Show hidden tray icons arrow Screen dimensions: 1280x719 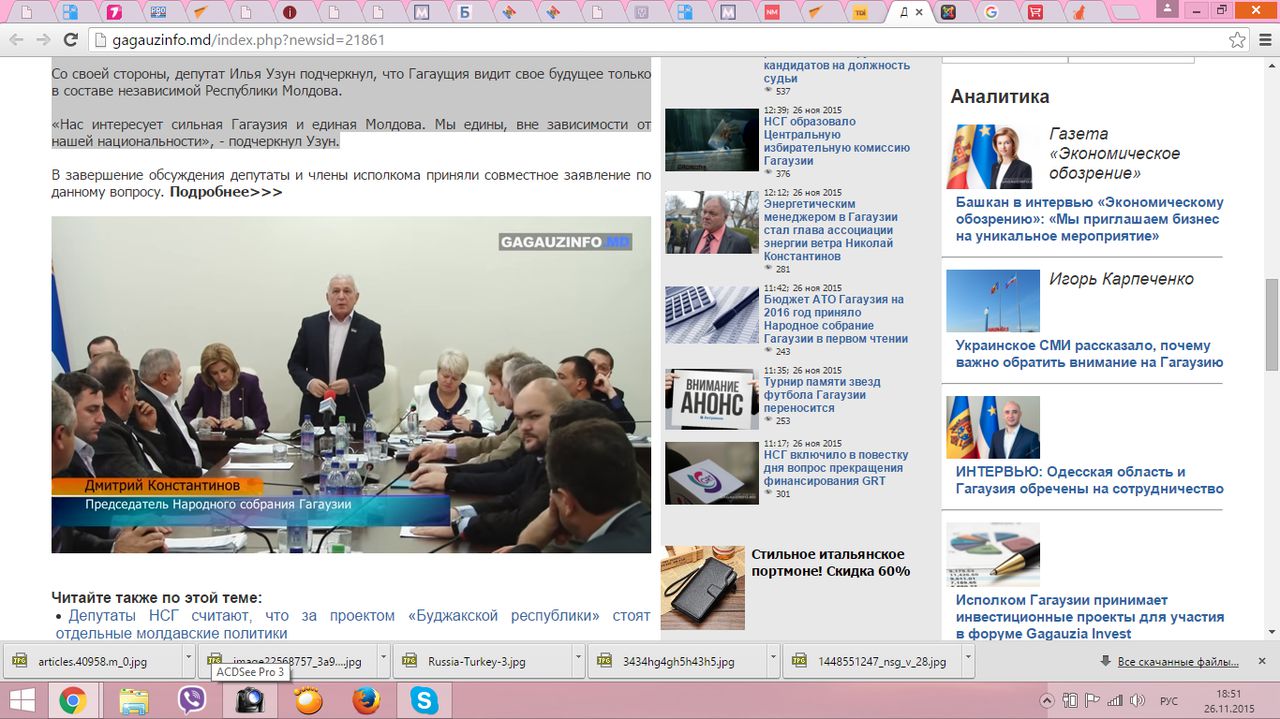click(1047, 700)
